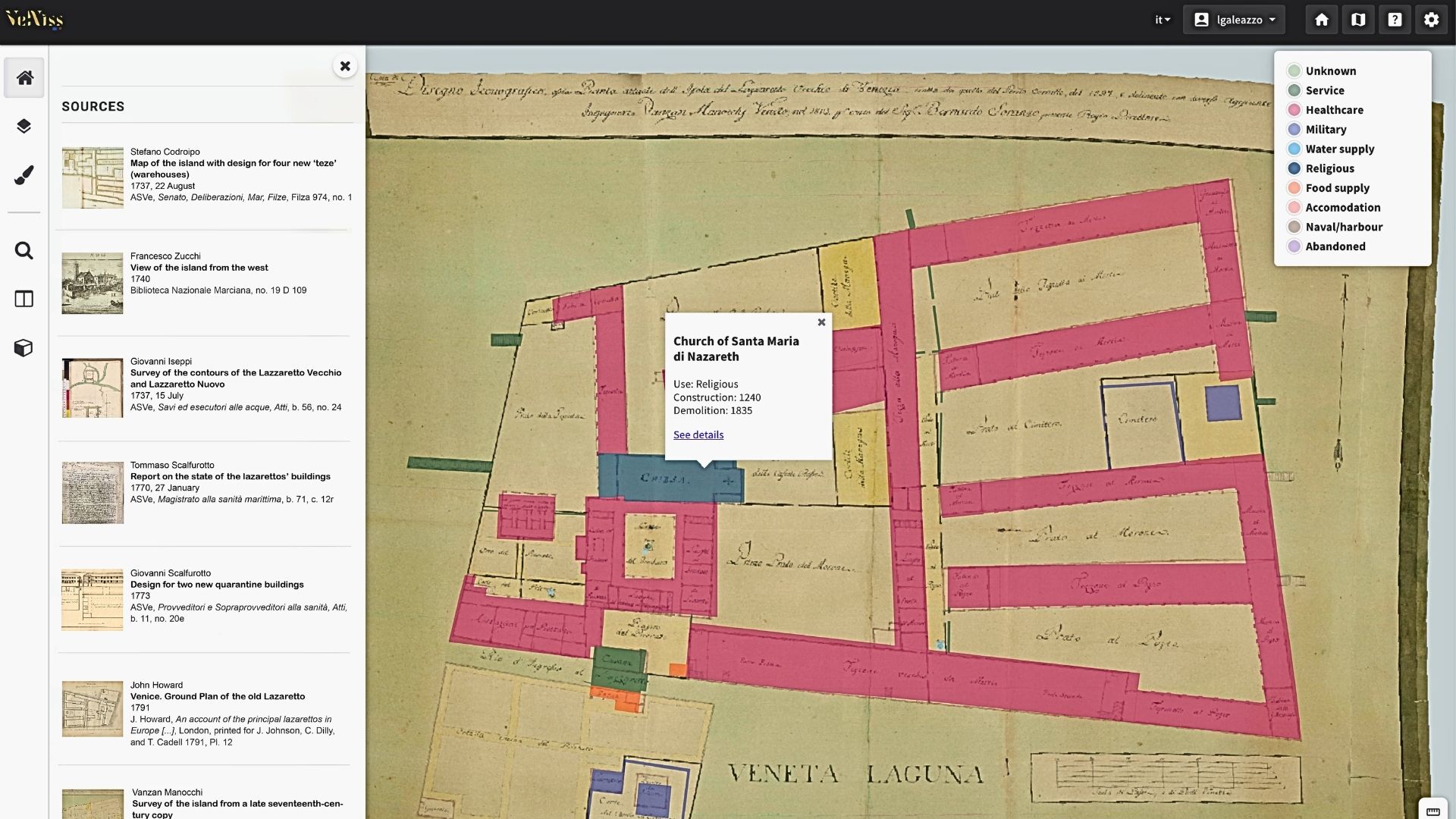Open the Layers panel from the sidebar
The image size is (1456, 819).
pos(24,126)
